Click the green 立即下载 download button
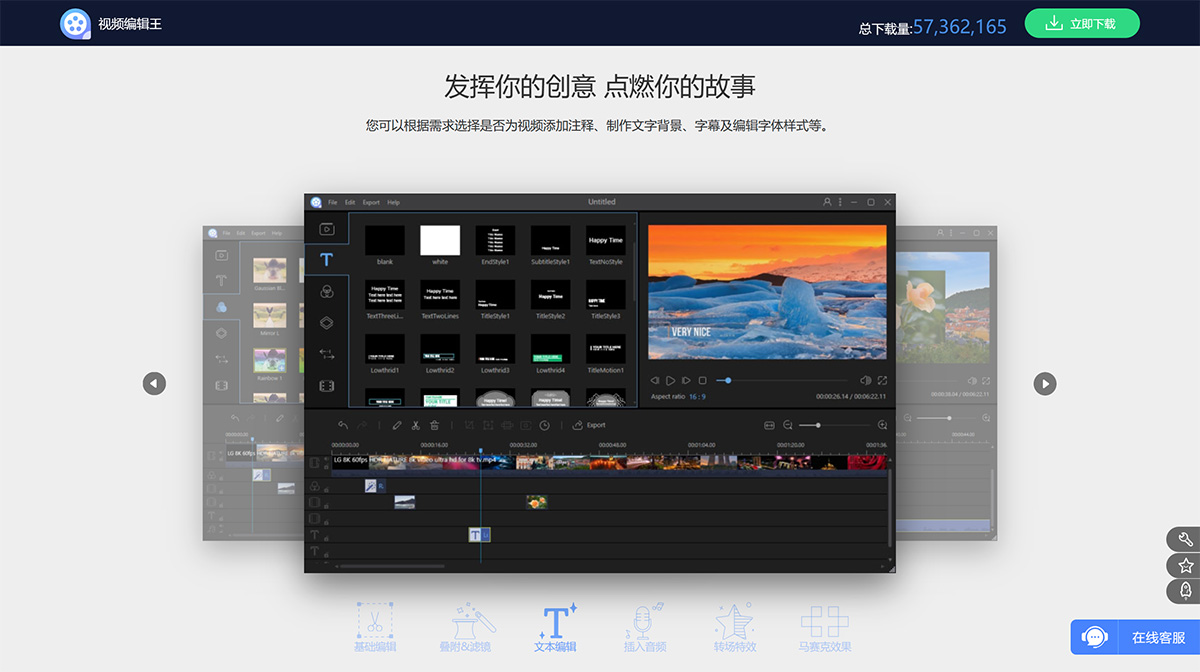 click(1082, 22)
